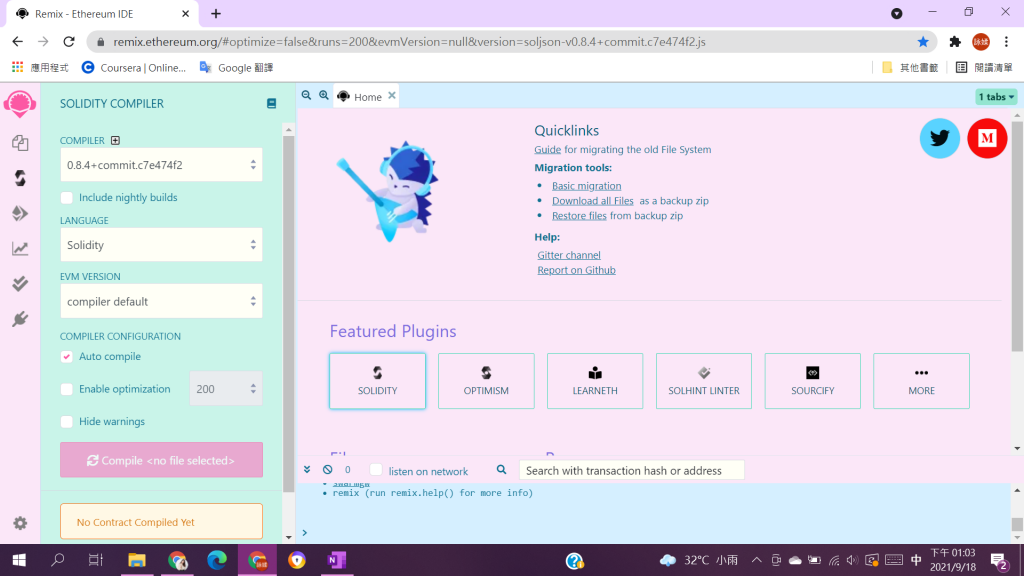
Task: Open the File explorers sidebar icon
Action: (x=20, y=142)
